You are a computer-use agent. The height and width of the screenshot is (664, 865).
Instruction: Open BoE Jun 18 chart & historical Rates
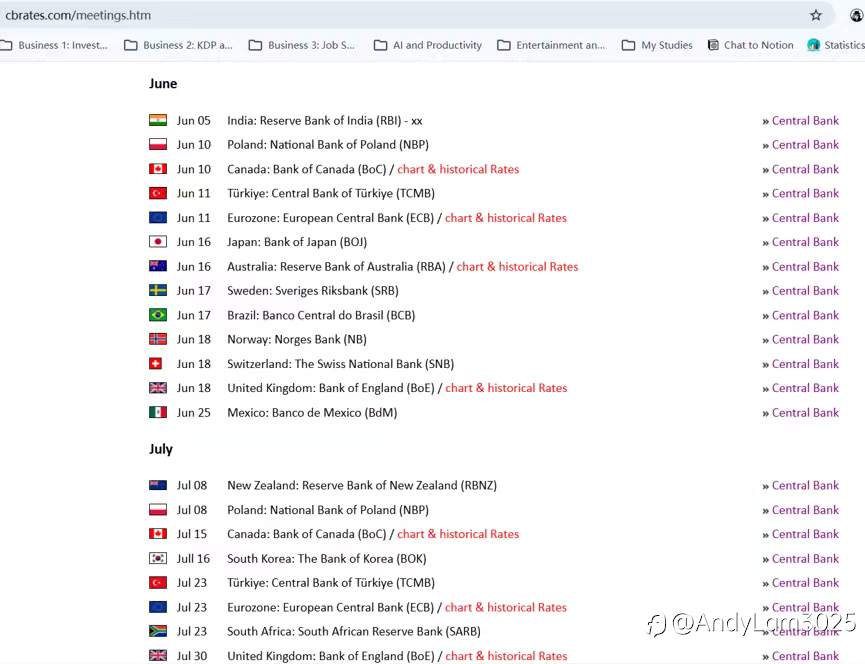click(506, 388)
